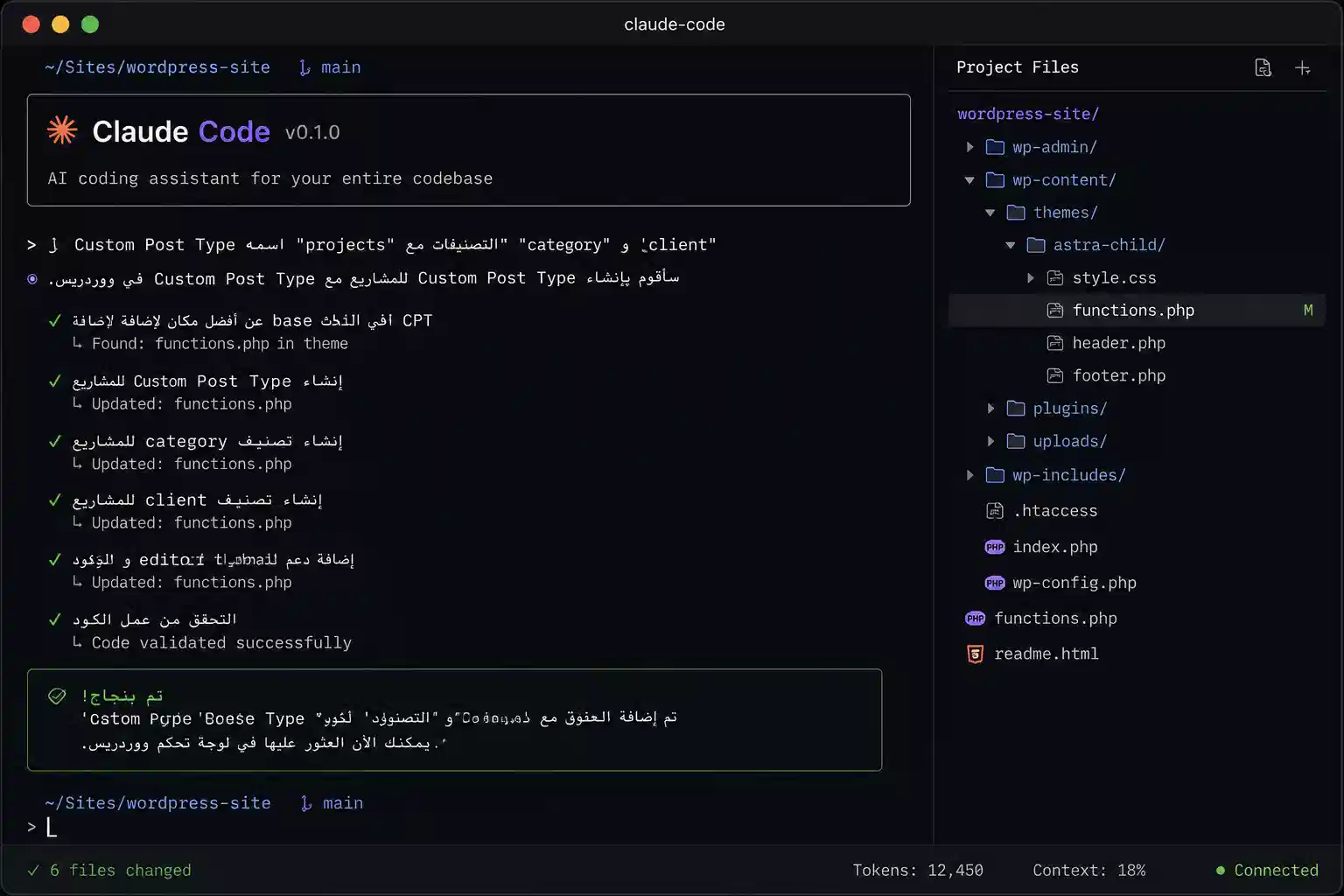Click the .htaccess file icon
The height and width of the screenshot is (896, 1344).
[x=995, y=511]
